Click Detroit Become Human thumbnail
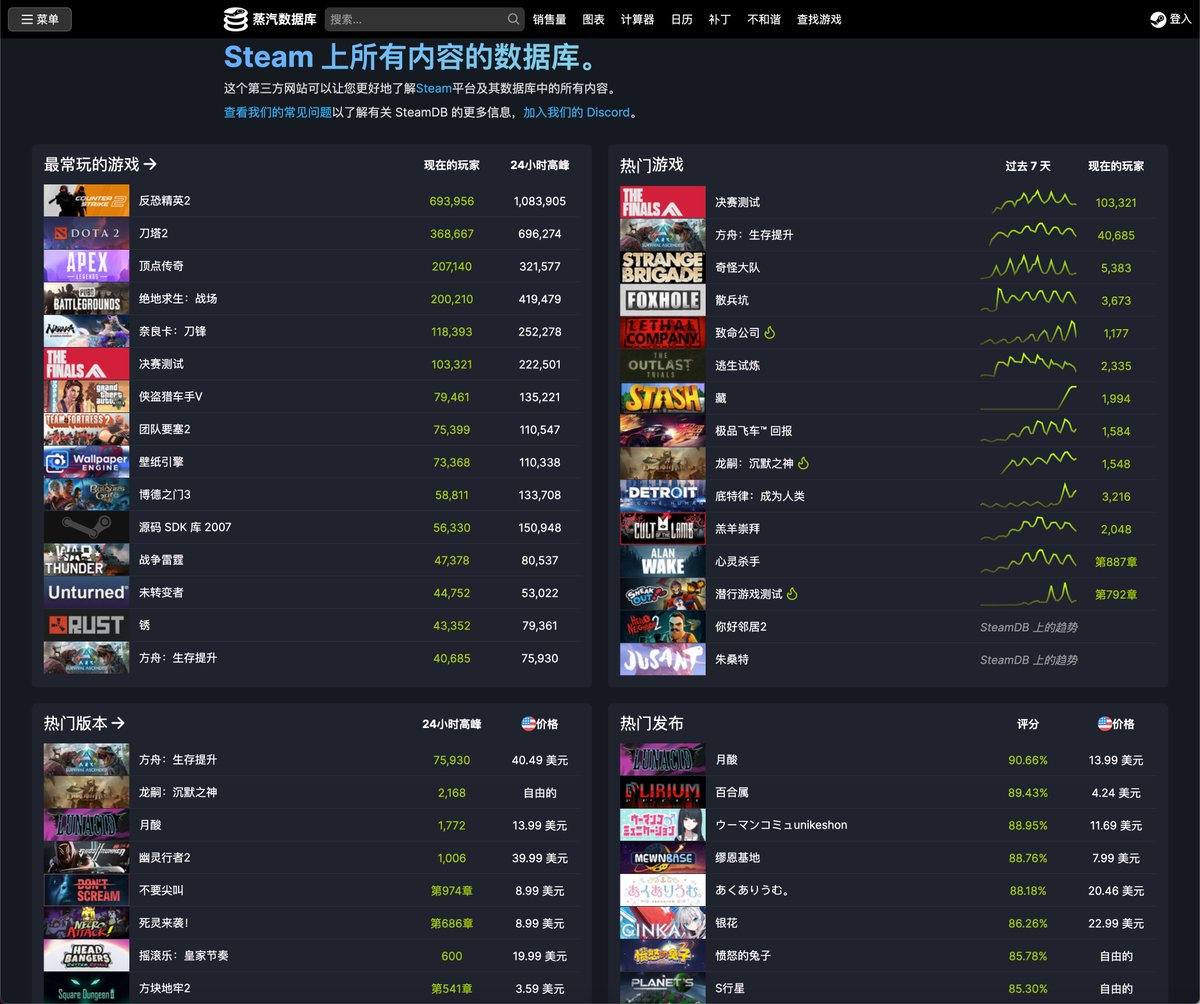The height and width of the screenshot is (1004, 1200). (x=663, y=495)
